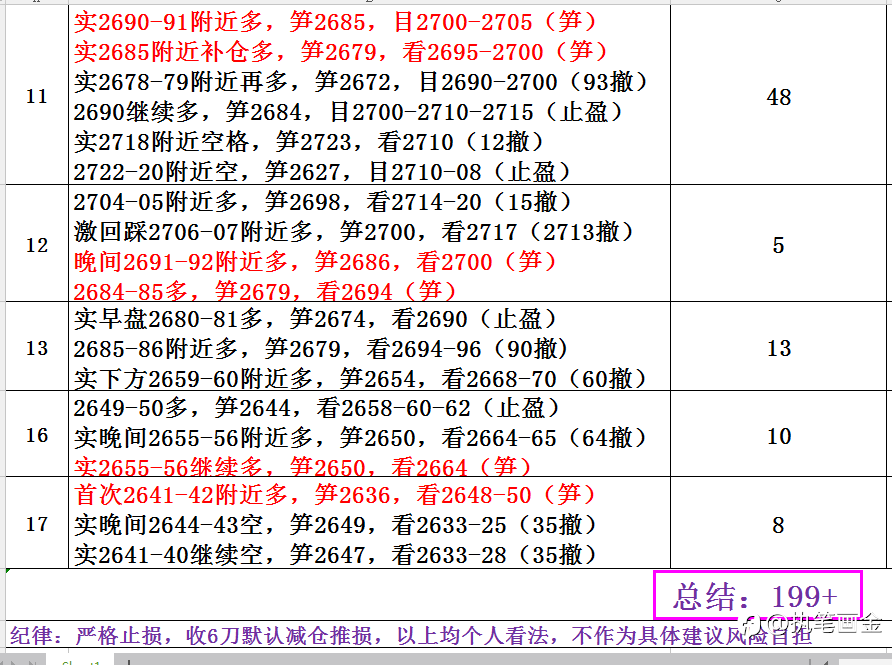The height and width of the screenshot is (665, 892).
Task: Click line 实早盘2680-81多，笋2674
Action: point(315,319)
